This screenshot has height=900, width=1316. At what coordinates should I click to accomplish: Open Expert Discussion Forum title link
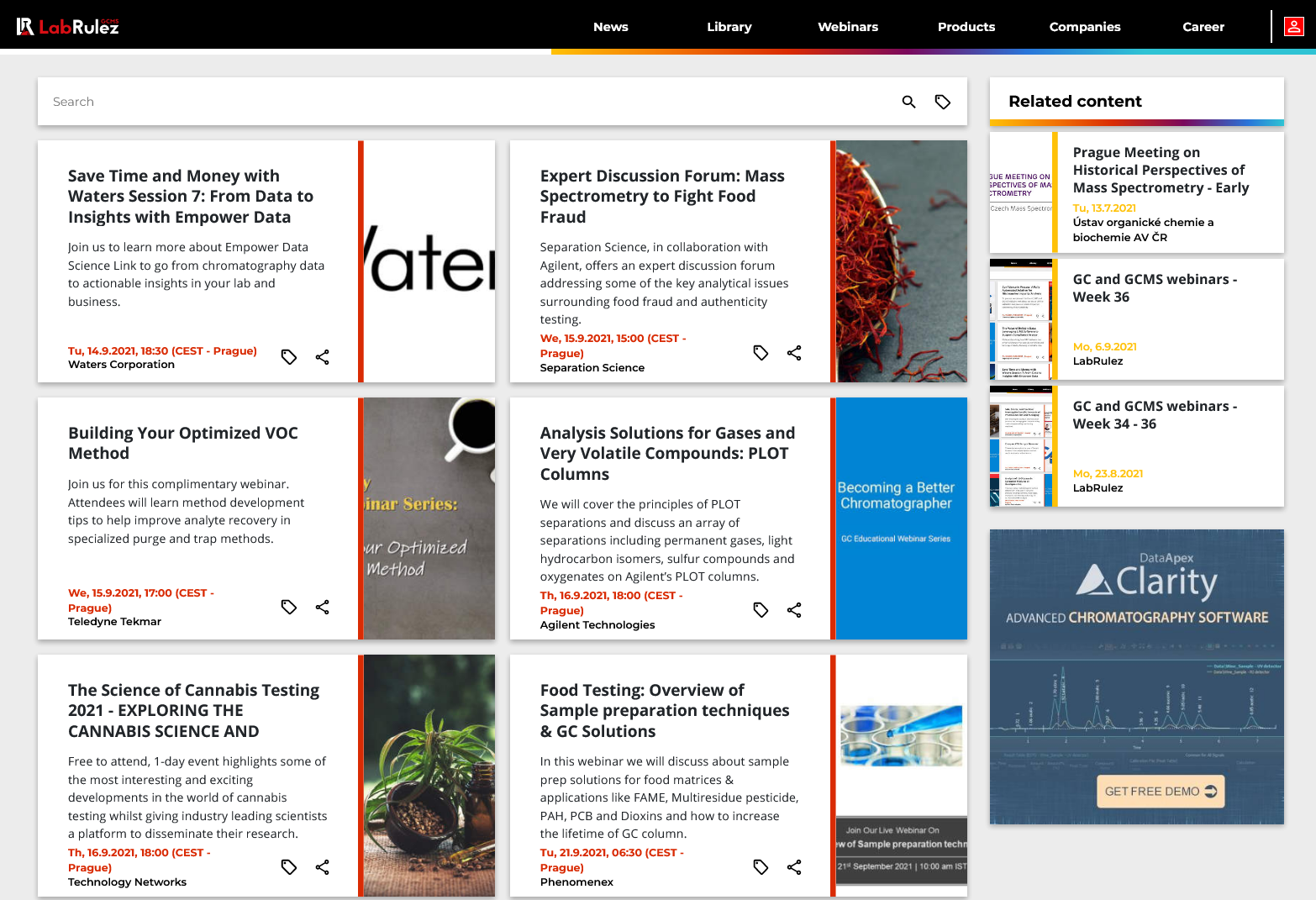coord(662,197)
